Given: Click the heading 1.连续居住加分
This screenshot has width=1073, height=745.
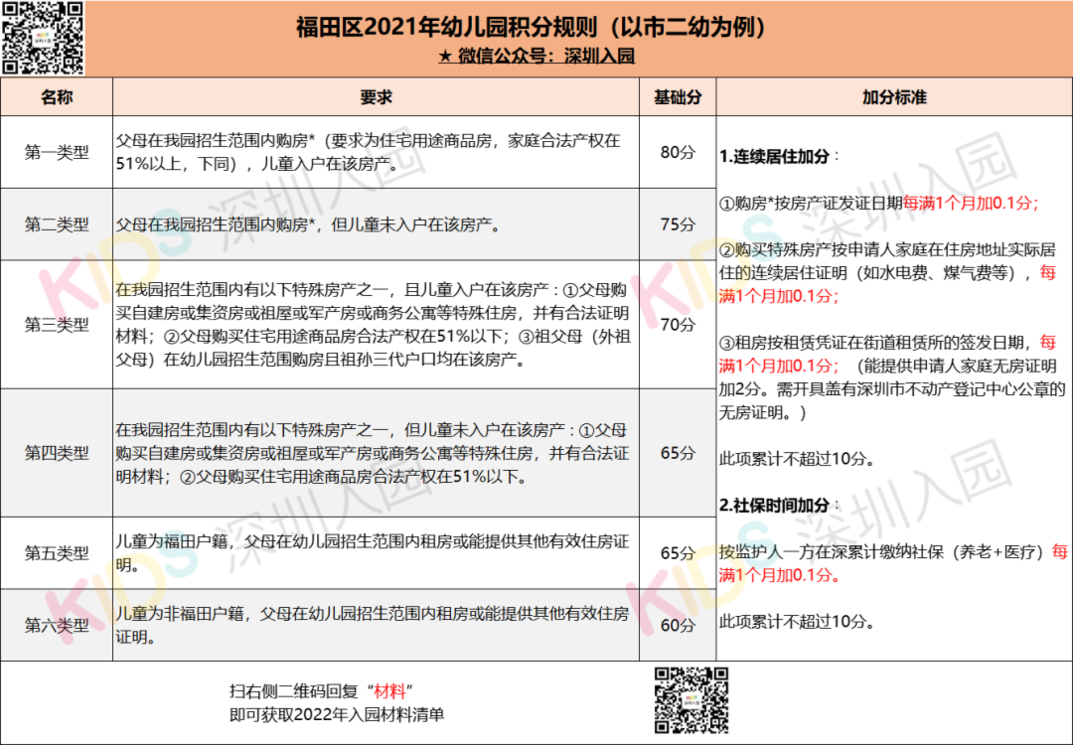Looking at the screenshot, I should point(779,156).
